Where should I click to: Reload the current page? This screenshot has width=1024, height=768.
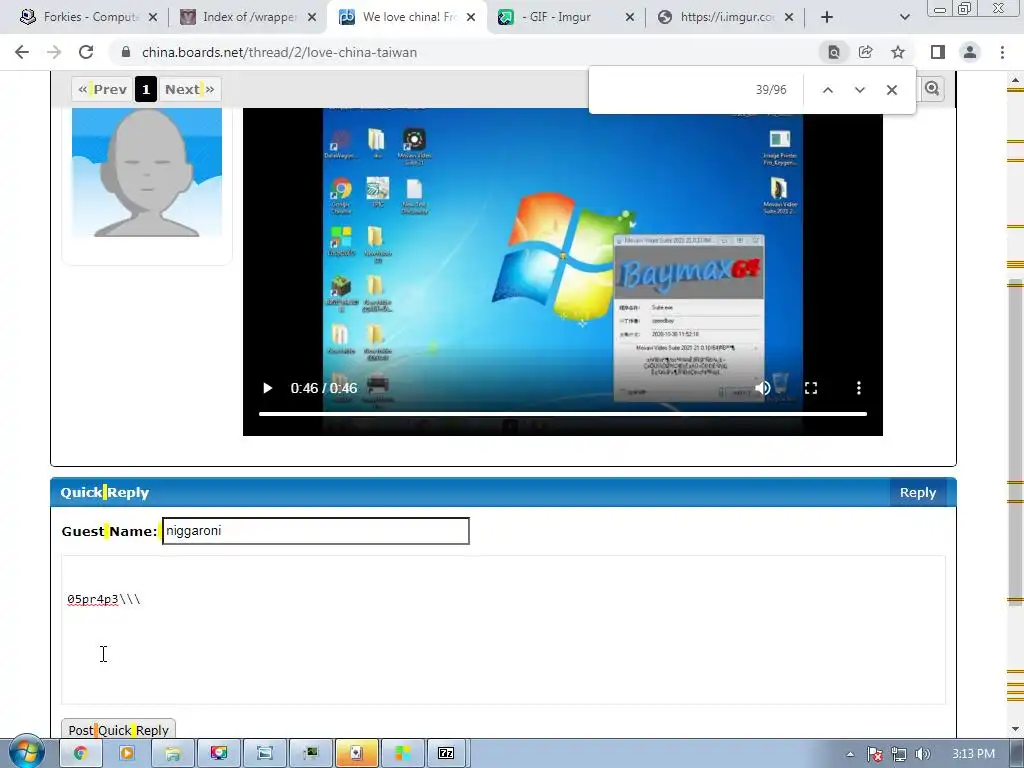86,52
